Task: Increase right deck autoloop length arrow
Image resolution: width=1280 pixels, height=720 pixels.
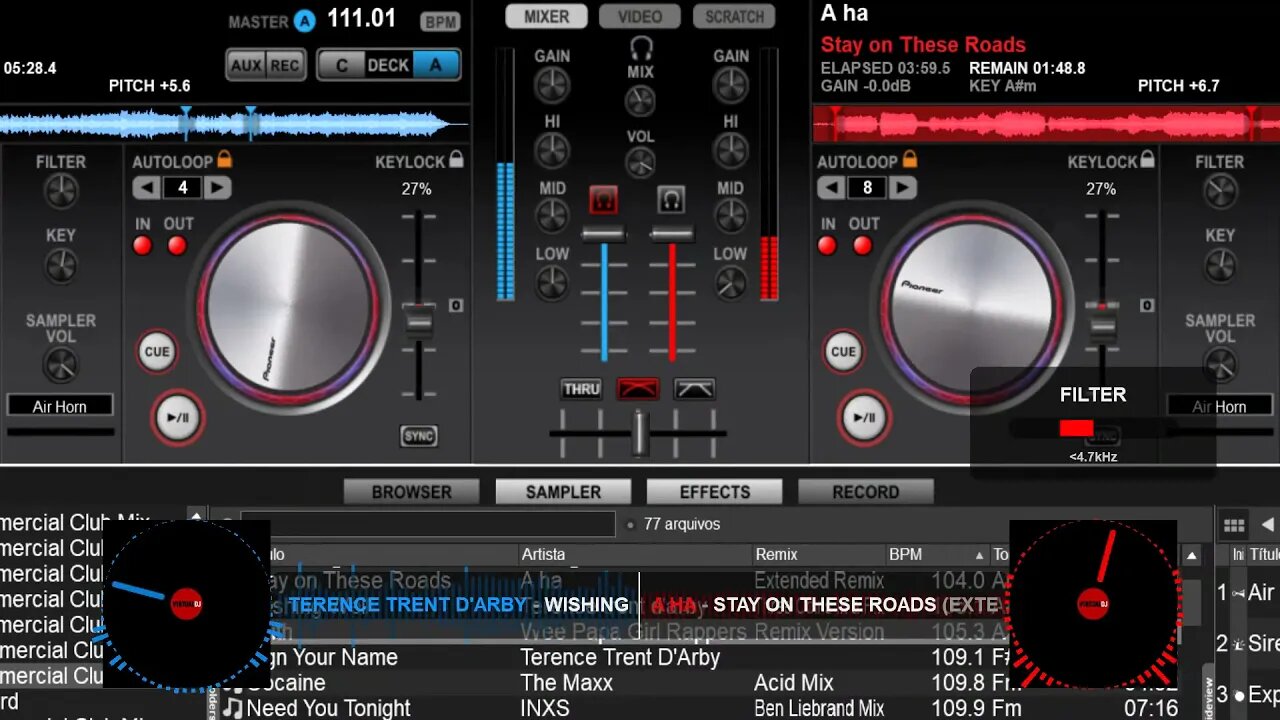Action: point(903,187)
